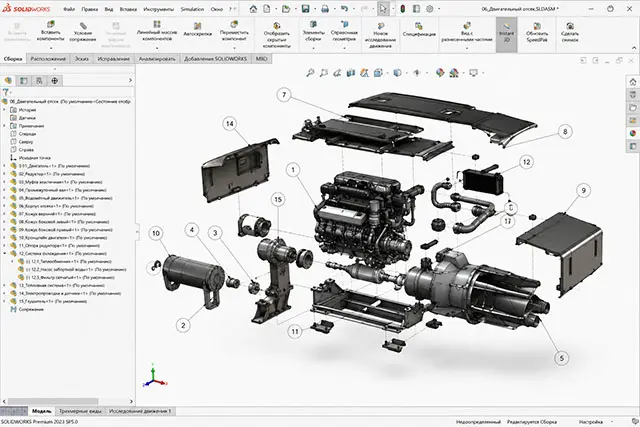Open the Bill of Materials (Спецификация) tool
Screen dimensions: 640x427
click(x=419, y=30)
